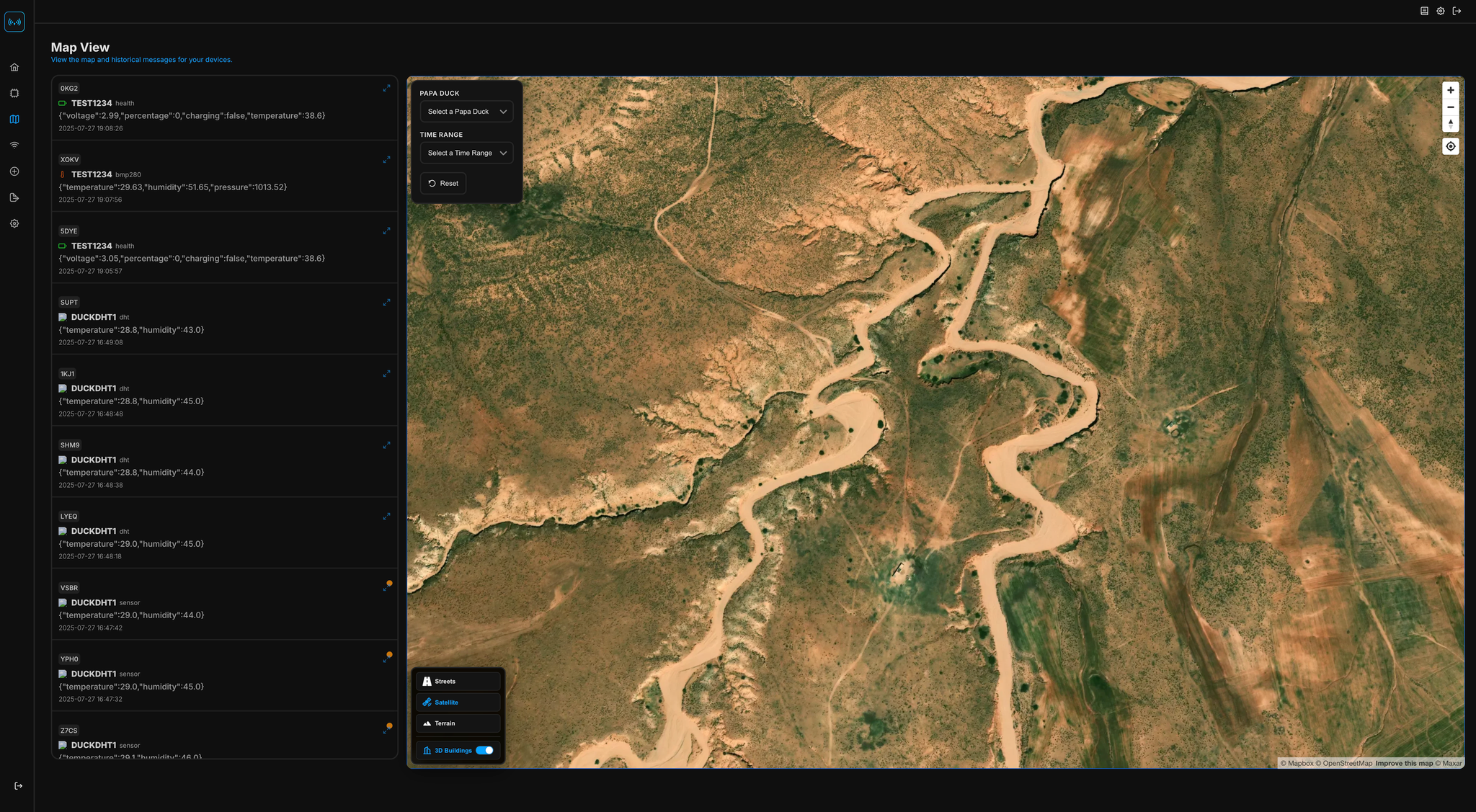Screen dimensions: 1476x812
Task: Click the chip devices sidebar icon
Action: pos(14,94)
